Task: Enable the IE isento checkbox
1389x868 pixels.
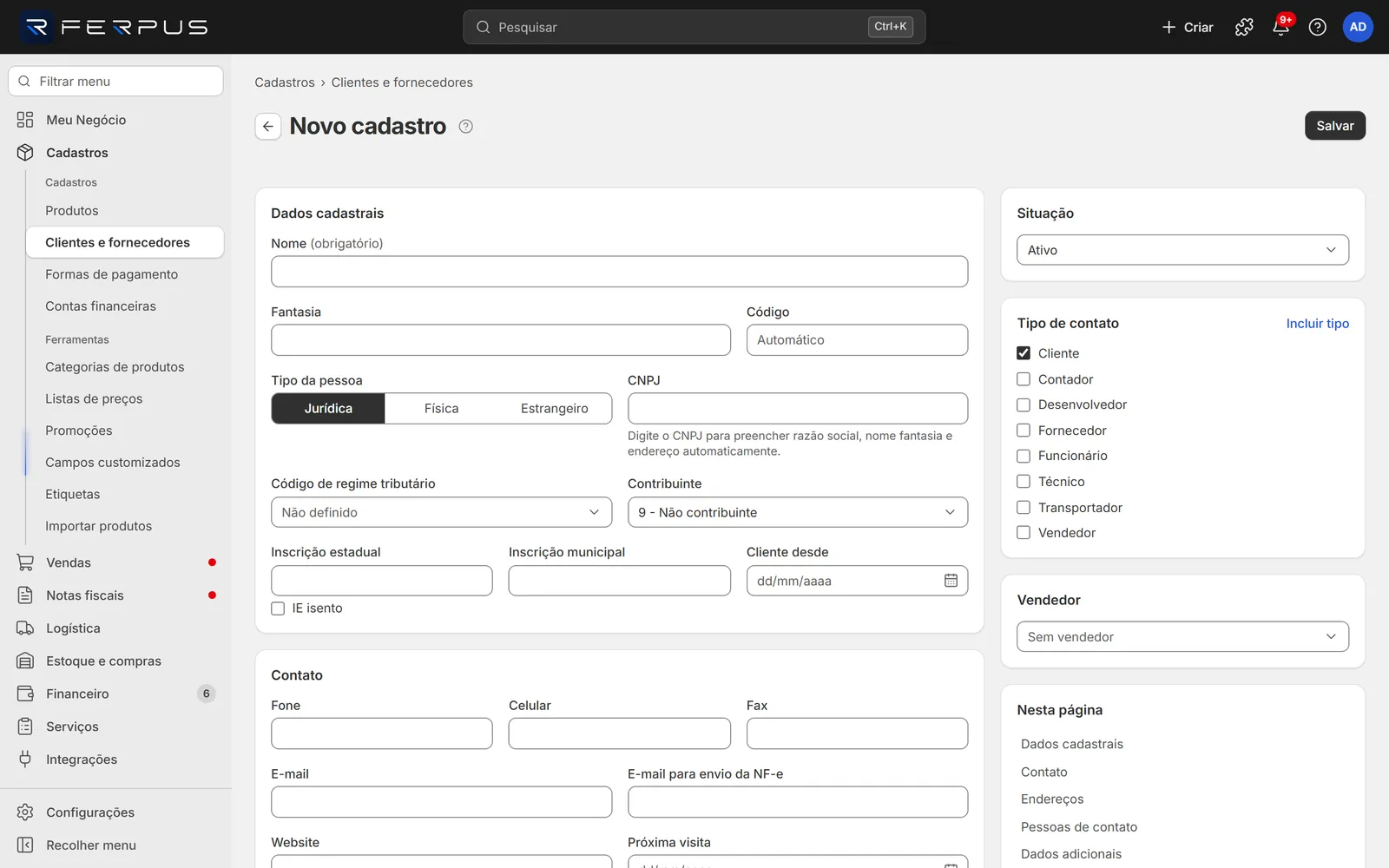Action: coord(278,608)
